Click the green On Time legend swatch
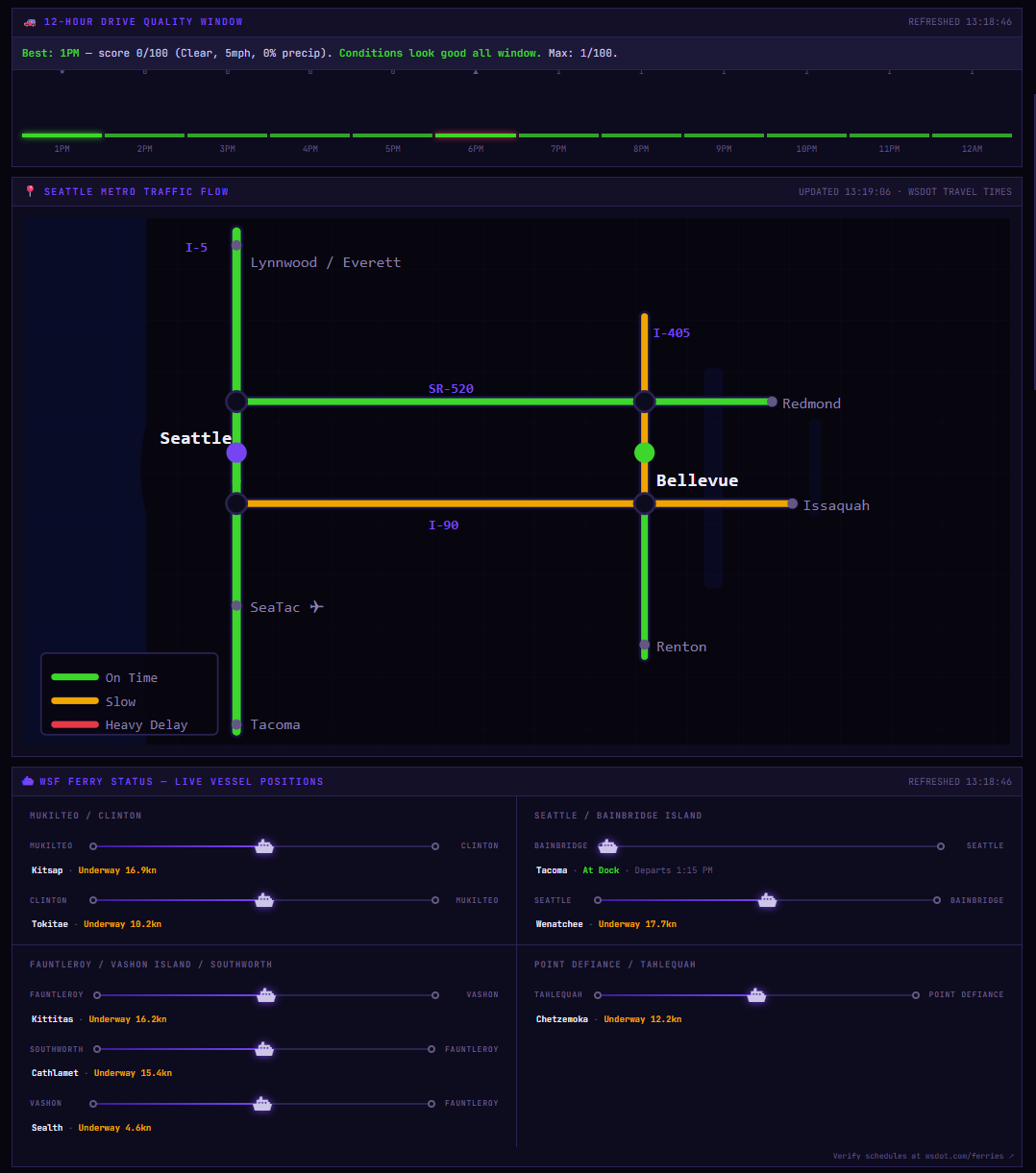 pyautogui.click(x=75, y=677)
